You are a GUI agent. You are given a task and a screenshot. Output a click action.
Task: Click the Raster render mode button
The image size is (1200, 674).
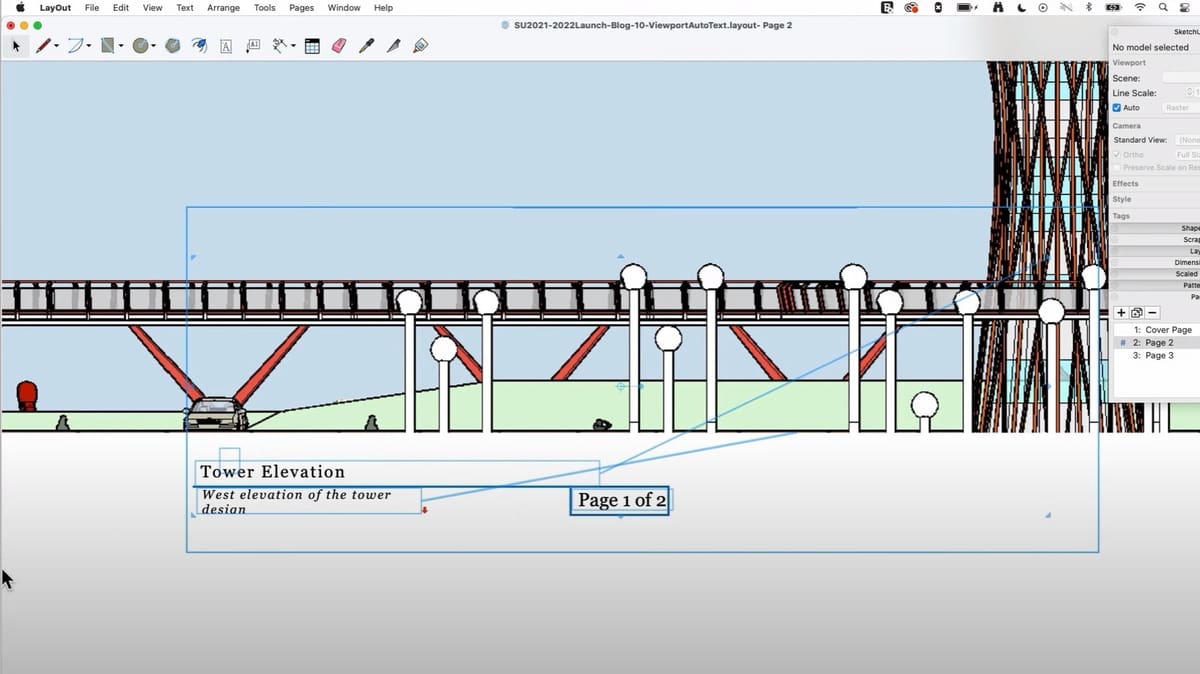click(x=1180, y=108)
